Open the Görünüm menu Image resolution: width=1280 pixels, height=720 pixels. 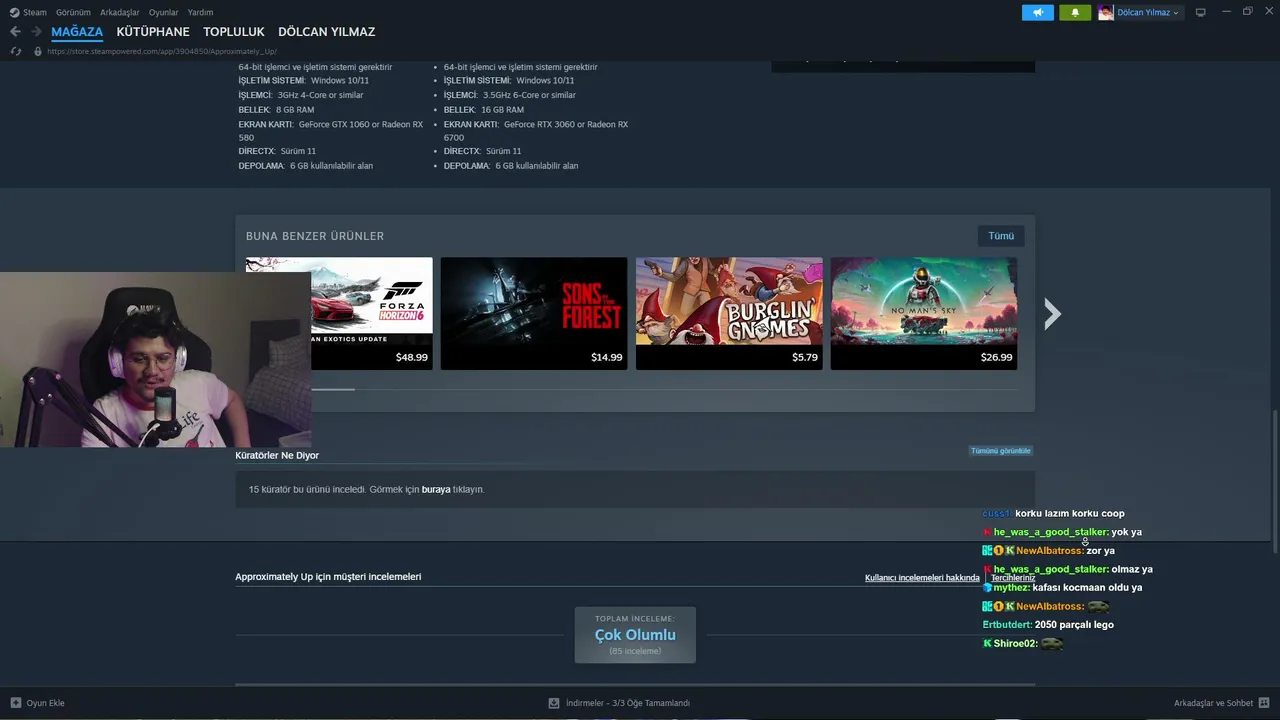pyautogui.click(x=73, y=12)
